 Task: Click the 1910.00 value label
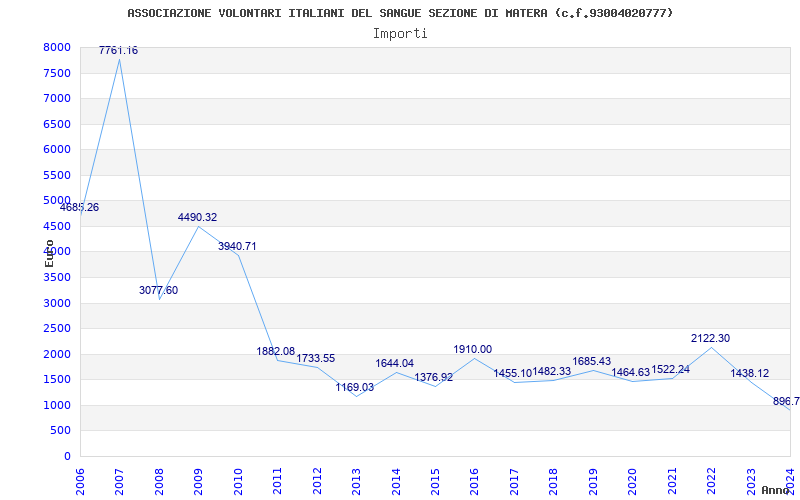473,349
